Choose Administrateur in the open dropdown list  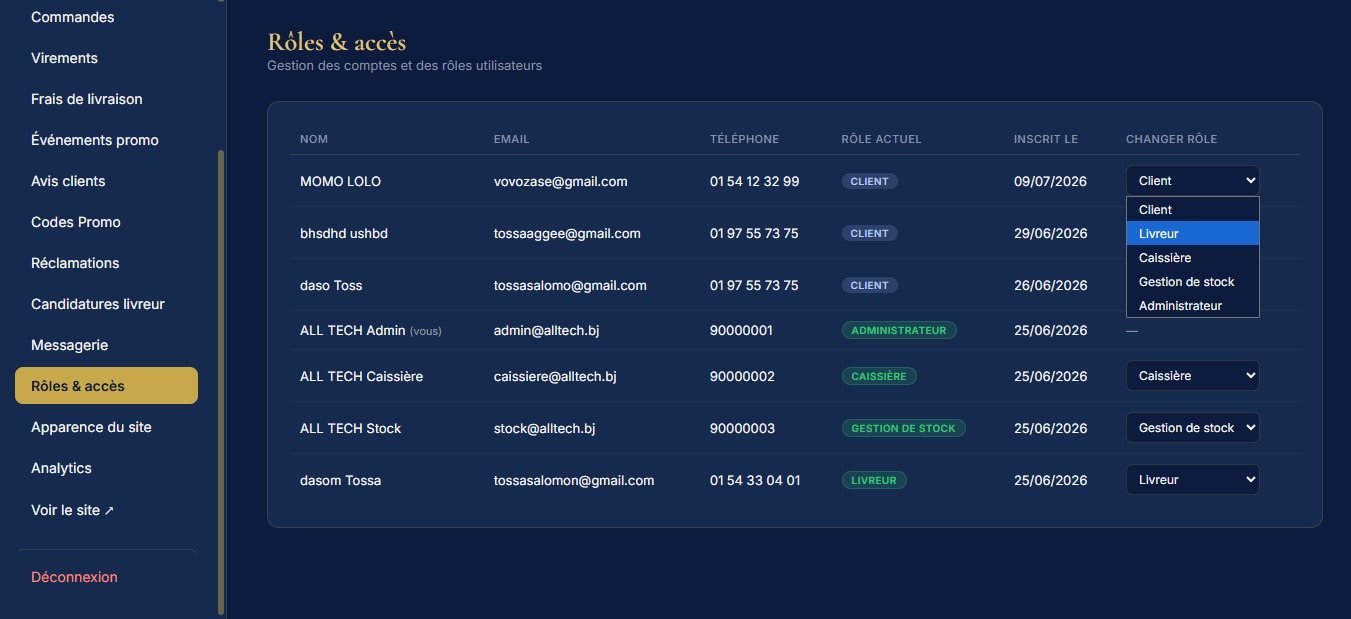click(x=1192, y=305)
